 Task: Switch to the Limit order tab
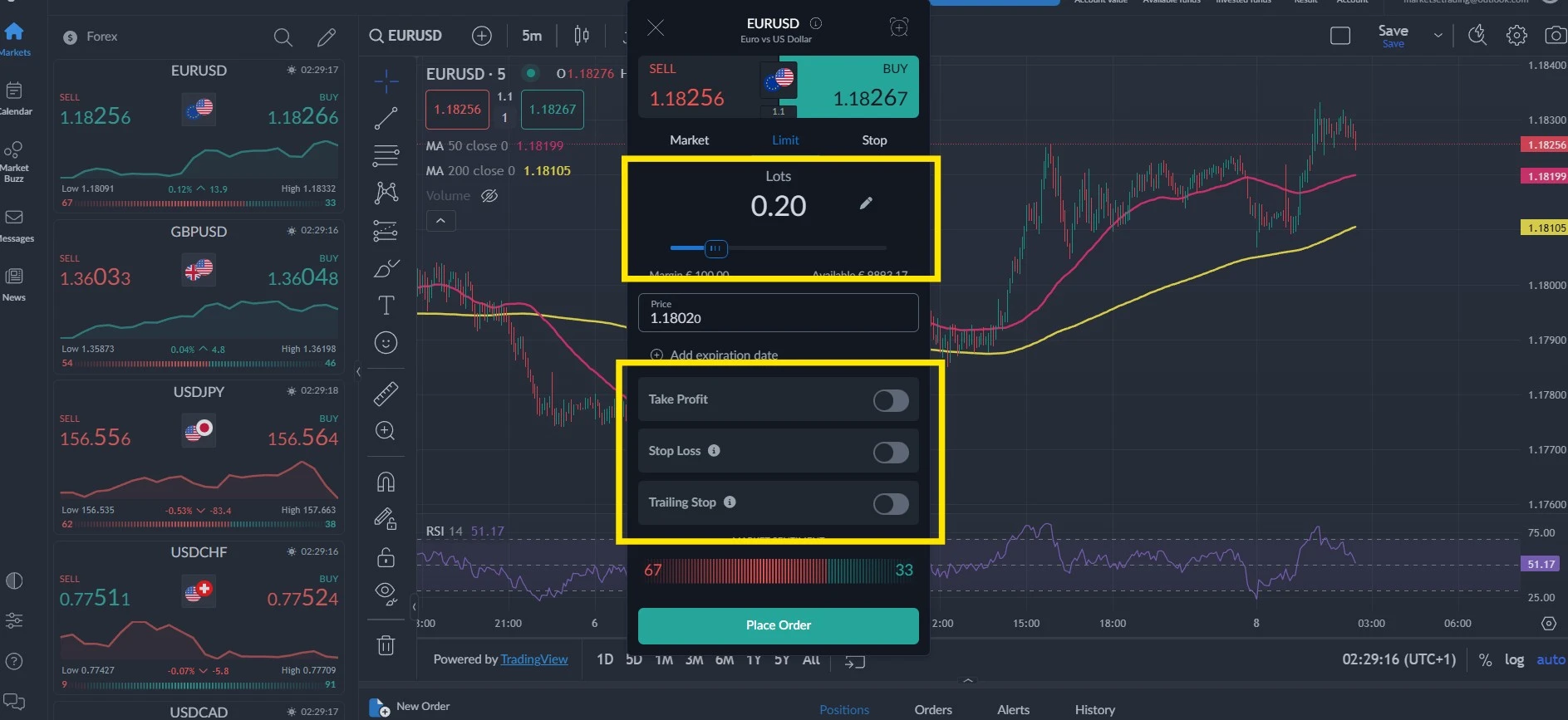click(785, 140)
